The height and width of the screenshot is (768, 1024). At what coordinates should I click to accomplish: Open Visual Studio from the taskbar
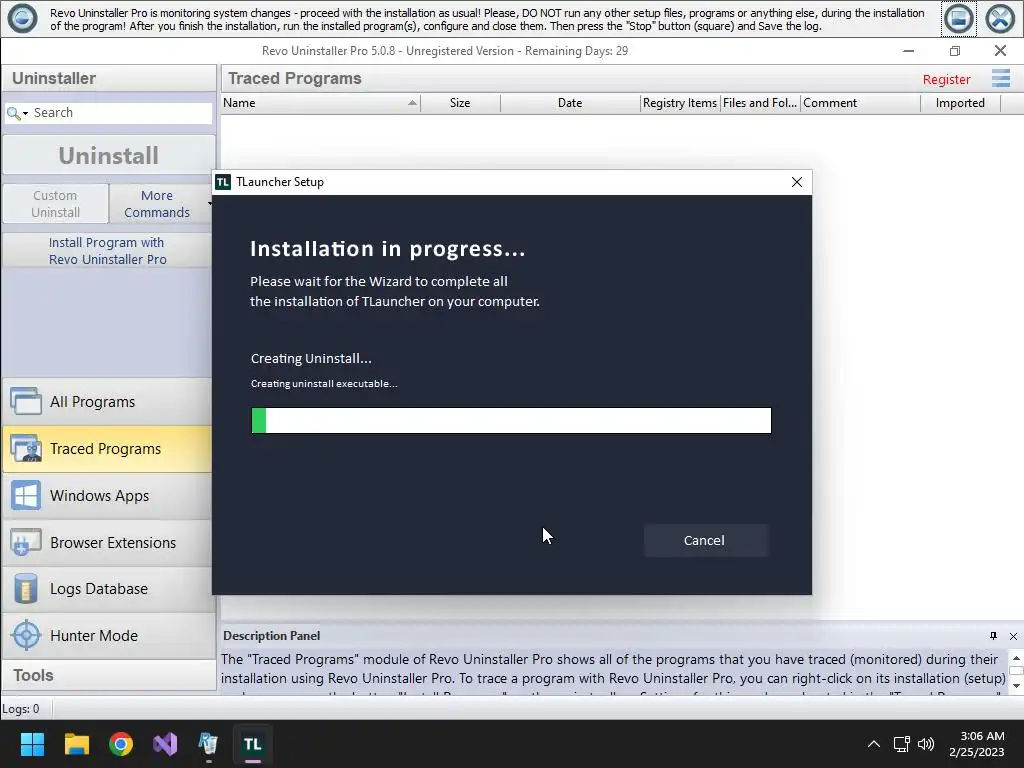(165, 744)
